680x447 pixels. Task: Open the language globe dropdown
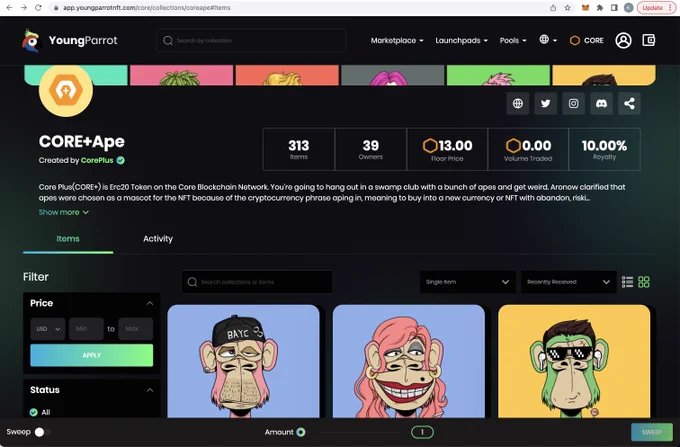[548, 40]
